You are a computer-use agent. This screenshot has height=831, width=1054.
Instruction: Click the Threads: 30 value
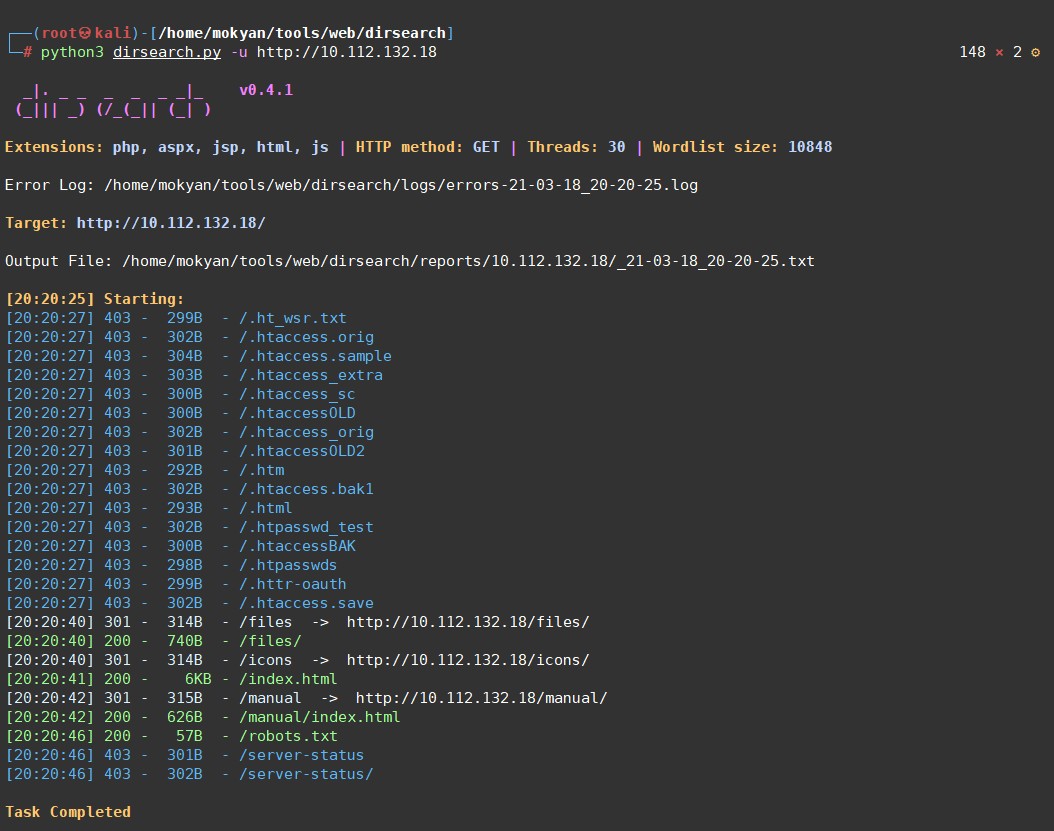[x=576, y=147]
